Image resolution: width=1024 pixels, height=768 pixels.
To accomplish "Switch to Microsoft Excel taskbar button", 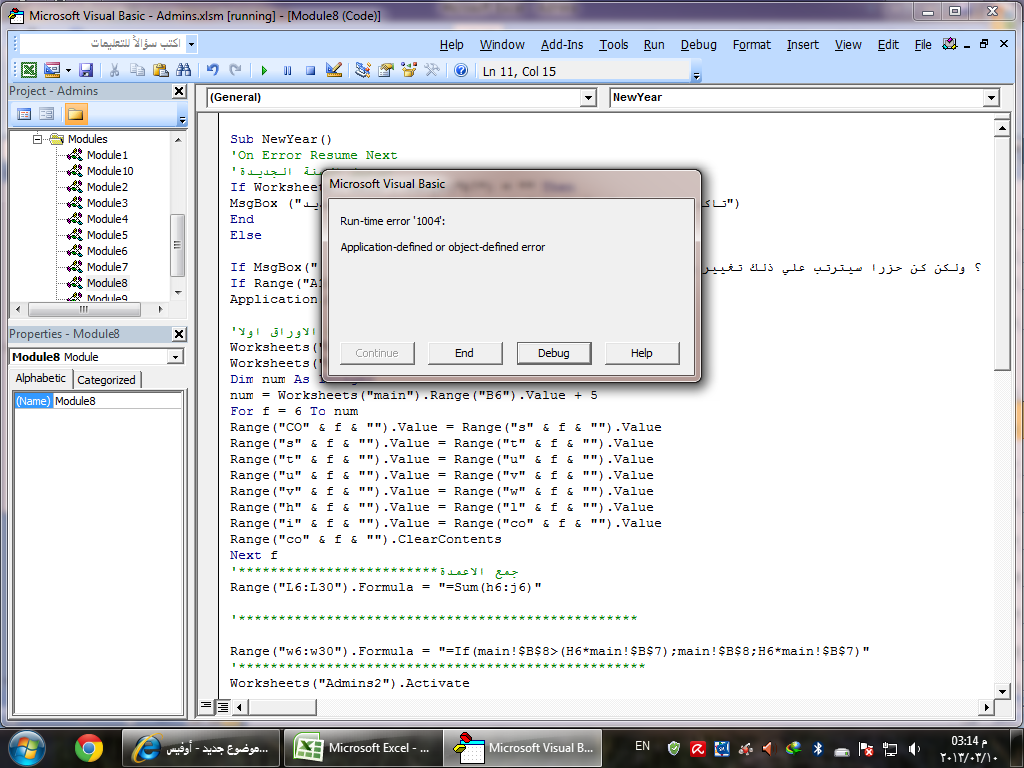I will [362, 748].
